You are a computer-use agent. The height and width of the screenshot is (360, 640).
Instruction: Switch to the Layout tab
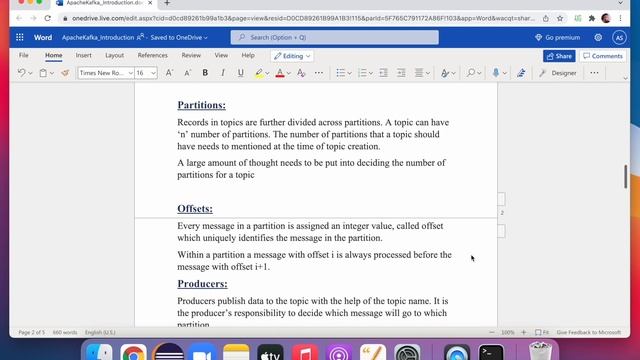114,55
